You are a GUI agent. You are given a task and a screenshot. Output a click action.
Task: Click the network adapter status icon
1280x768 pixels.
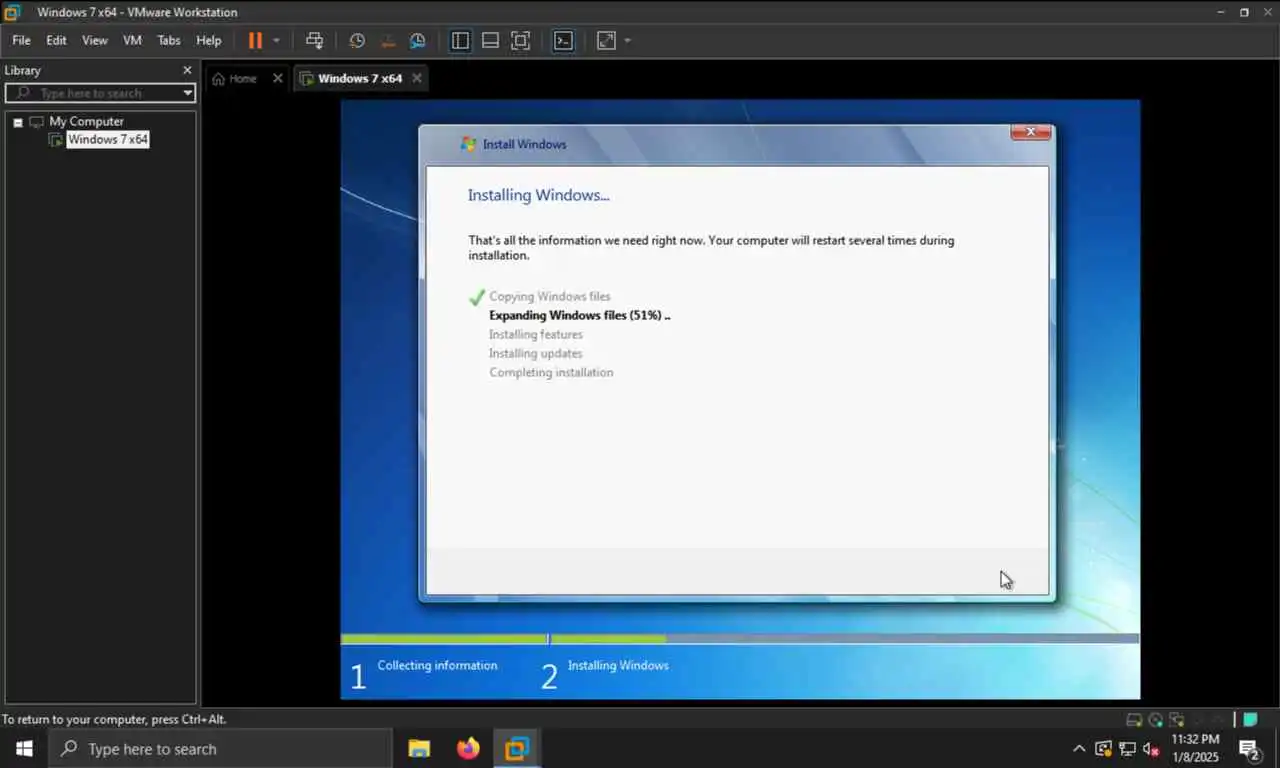(x=1178, y=719)
